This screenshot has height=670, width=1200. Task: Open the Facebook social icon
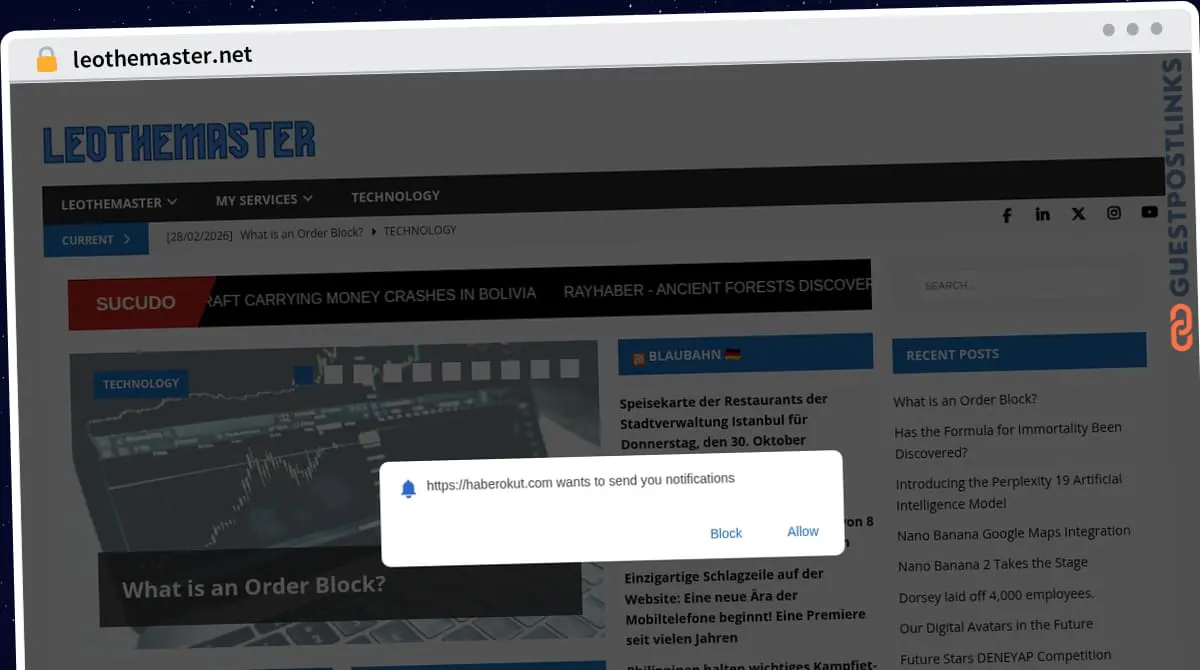click(x=1006, y=215)
